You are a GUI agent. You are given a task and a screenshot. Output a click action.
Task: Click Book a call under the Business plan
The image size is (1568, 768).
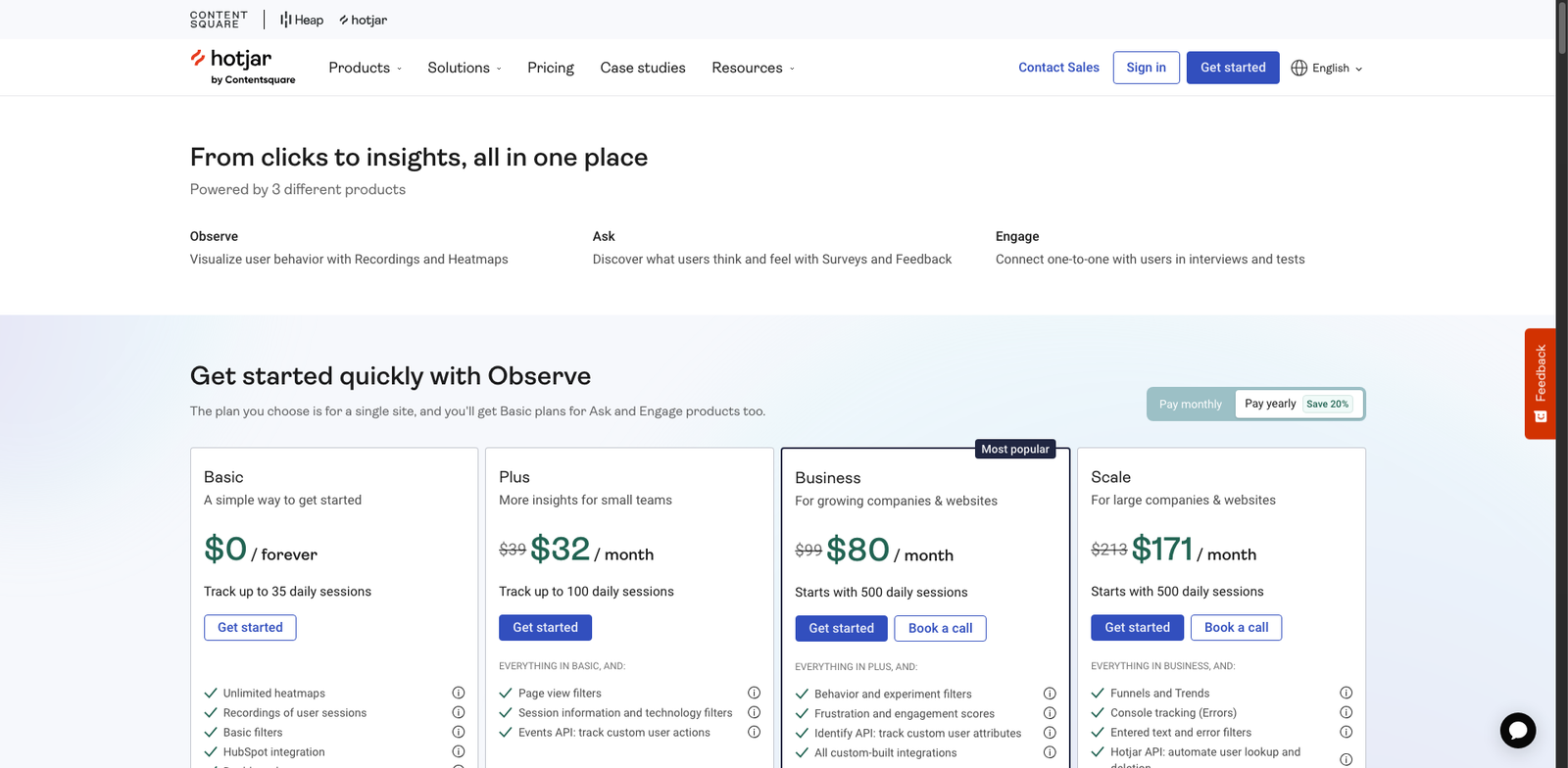pyautogui.click(x=940, y=628)
